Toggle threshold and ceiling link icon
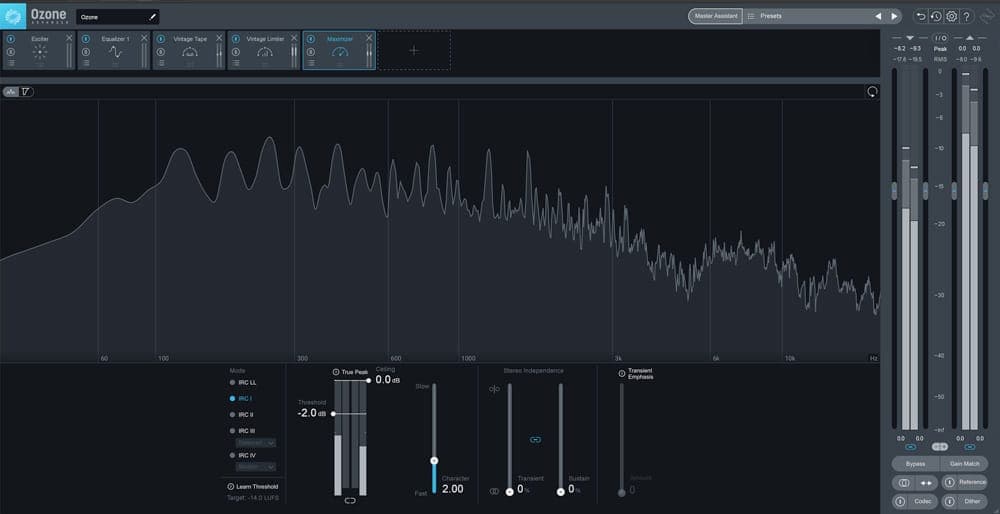Screen dimensions: 1000x514 tap(350, 501)
